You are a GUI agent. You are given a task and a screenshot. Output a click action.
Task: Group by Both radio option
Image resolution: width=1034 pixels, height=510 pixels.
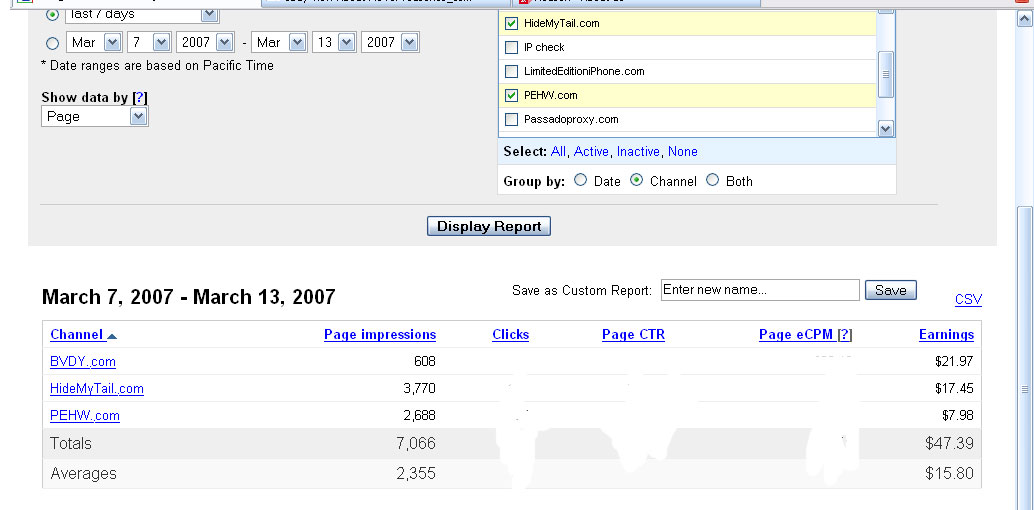(x=712, y=181)
